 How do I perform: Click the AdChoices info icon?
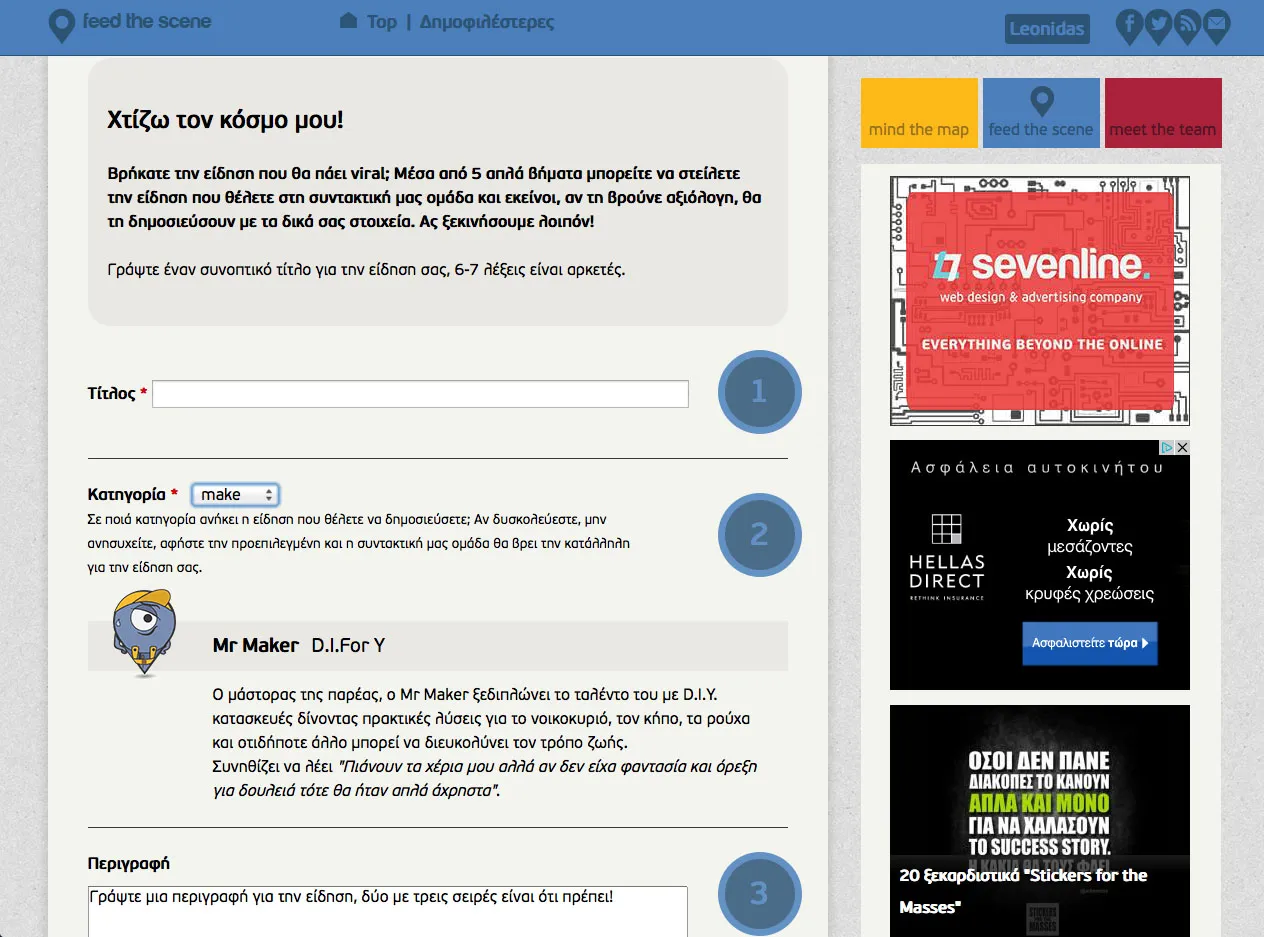(x=1167, y=448)
